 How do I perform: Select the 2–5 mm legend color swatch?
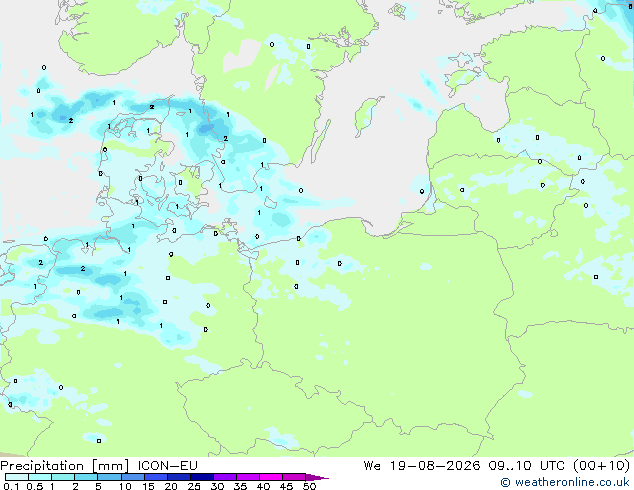pos(86,477)
